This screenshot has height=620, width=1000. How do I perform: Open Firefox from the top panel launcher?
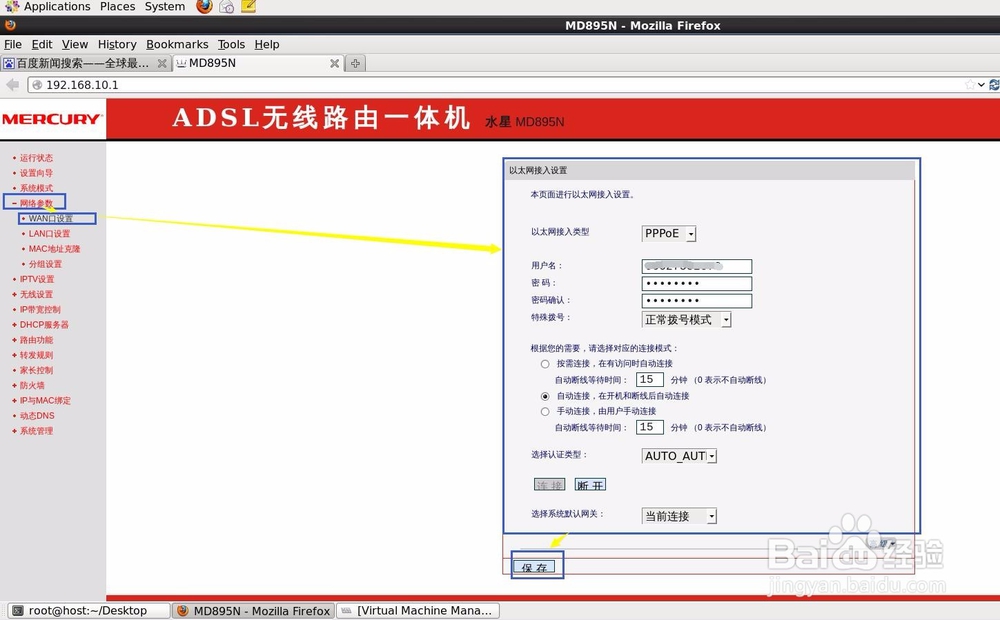(203, 6)
